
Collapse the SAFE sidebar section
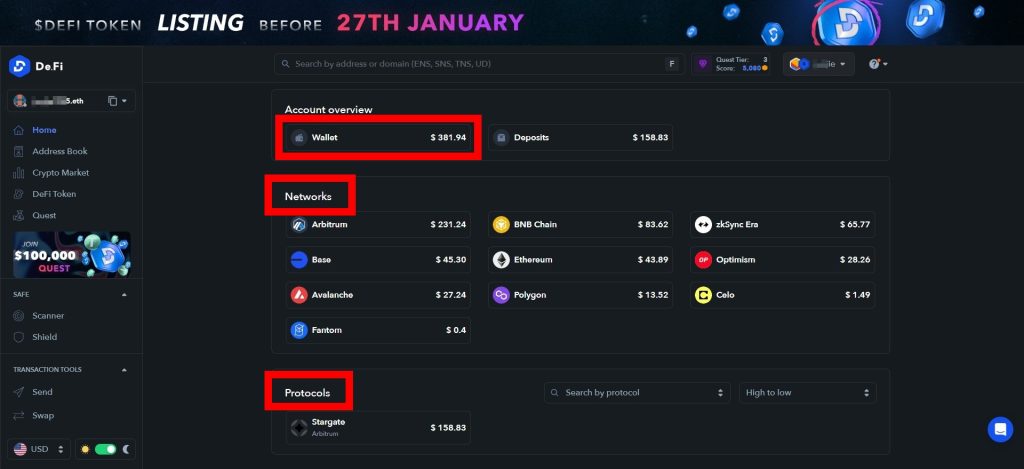(x=124, y=295)
